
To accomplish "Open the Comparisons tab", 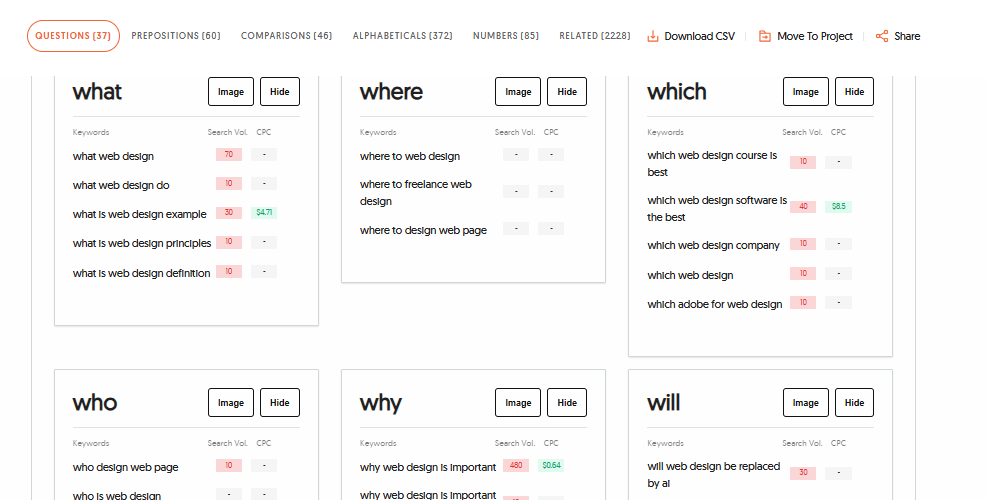I will (286, 36).
